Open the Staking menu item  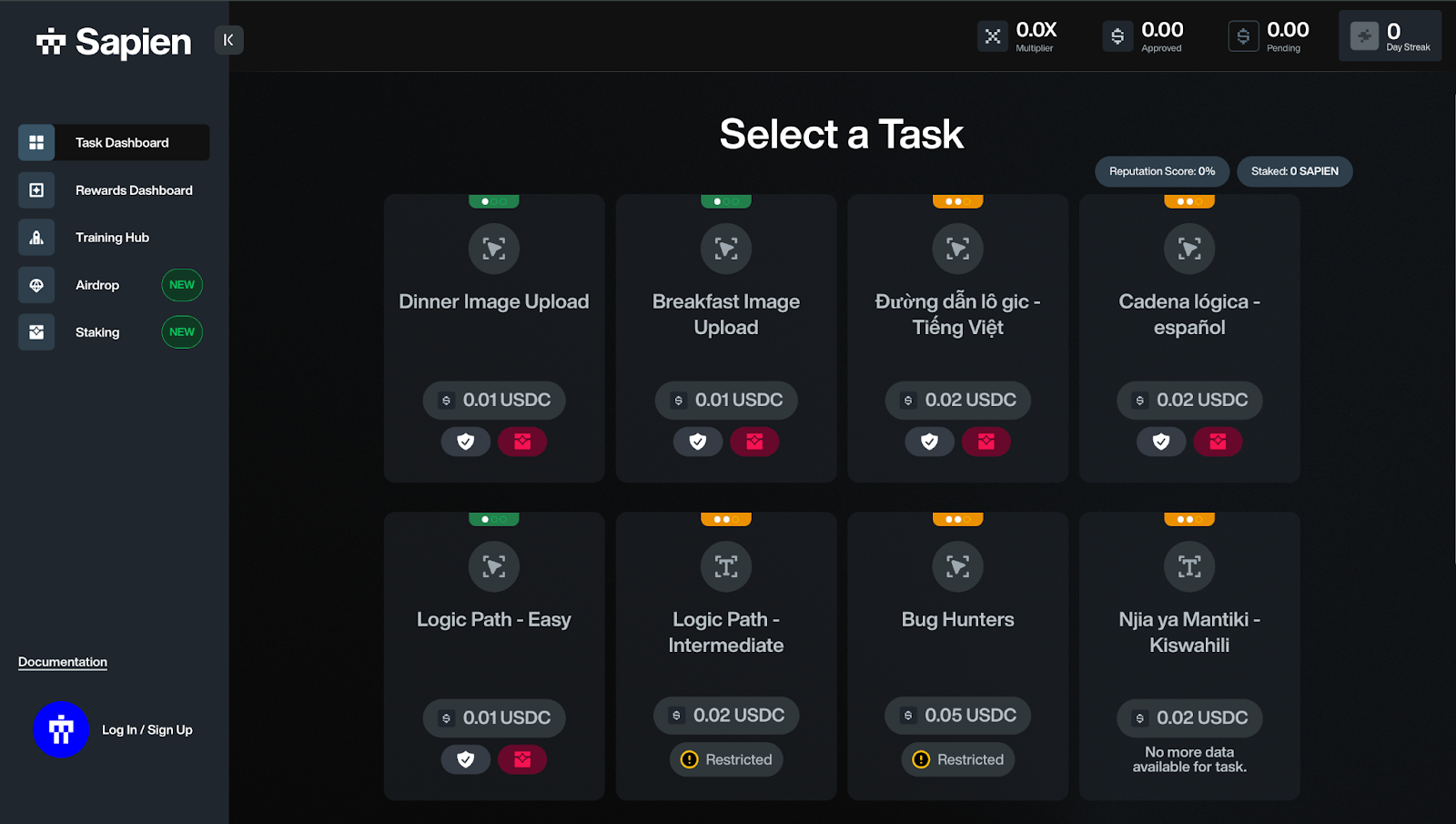coord(97,332)
